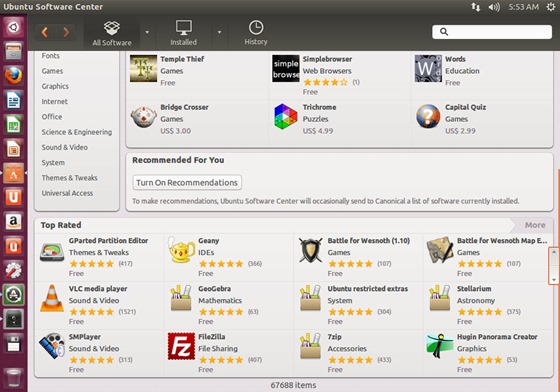
Task: Choose the Office category
Action: 52,117
